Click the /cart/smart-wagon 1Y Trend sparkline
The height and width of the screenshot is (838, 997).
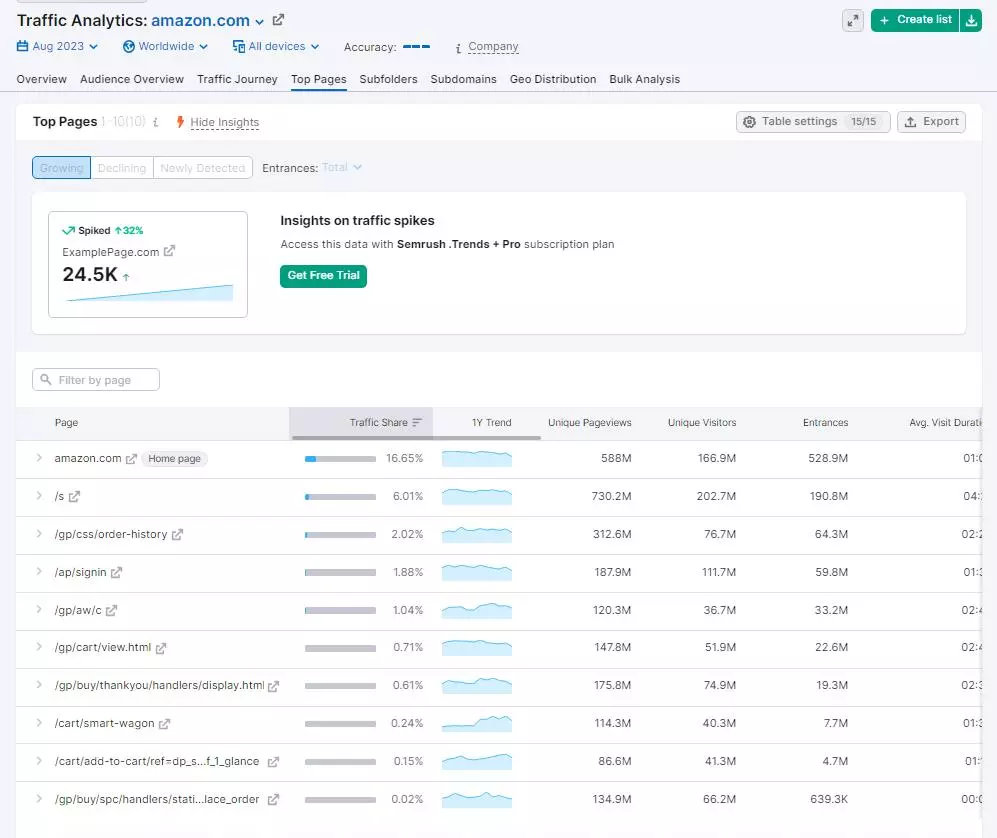pos(477,724)
